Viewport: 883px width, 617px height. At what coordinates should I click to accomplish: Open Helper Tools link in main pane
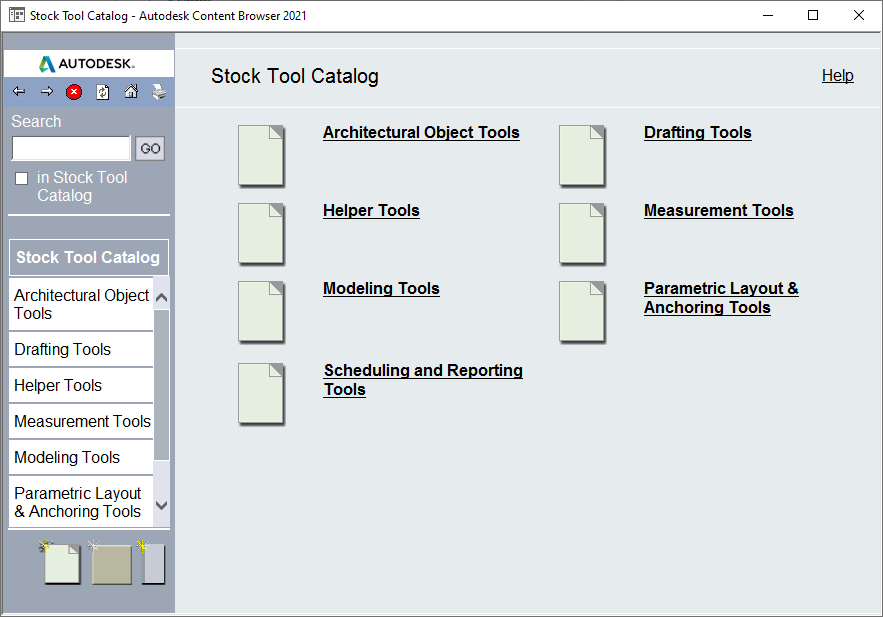[x=371, y=211]
